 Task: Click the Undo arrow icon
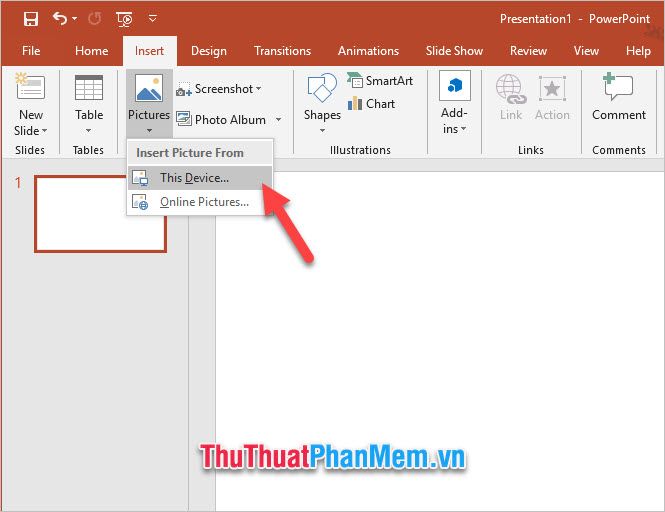[x=60, y=19]
